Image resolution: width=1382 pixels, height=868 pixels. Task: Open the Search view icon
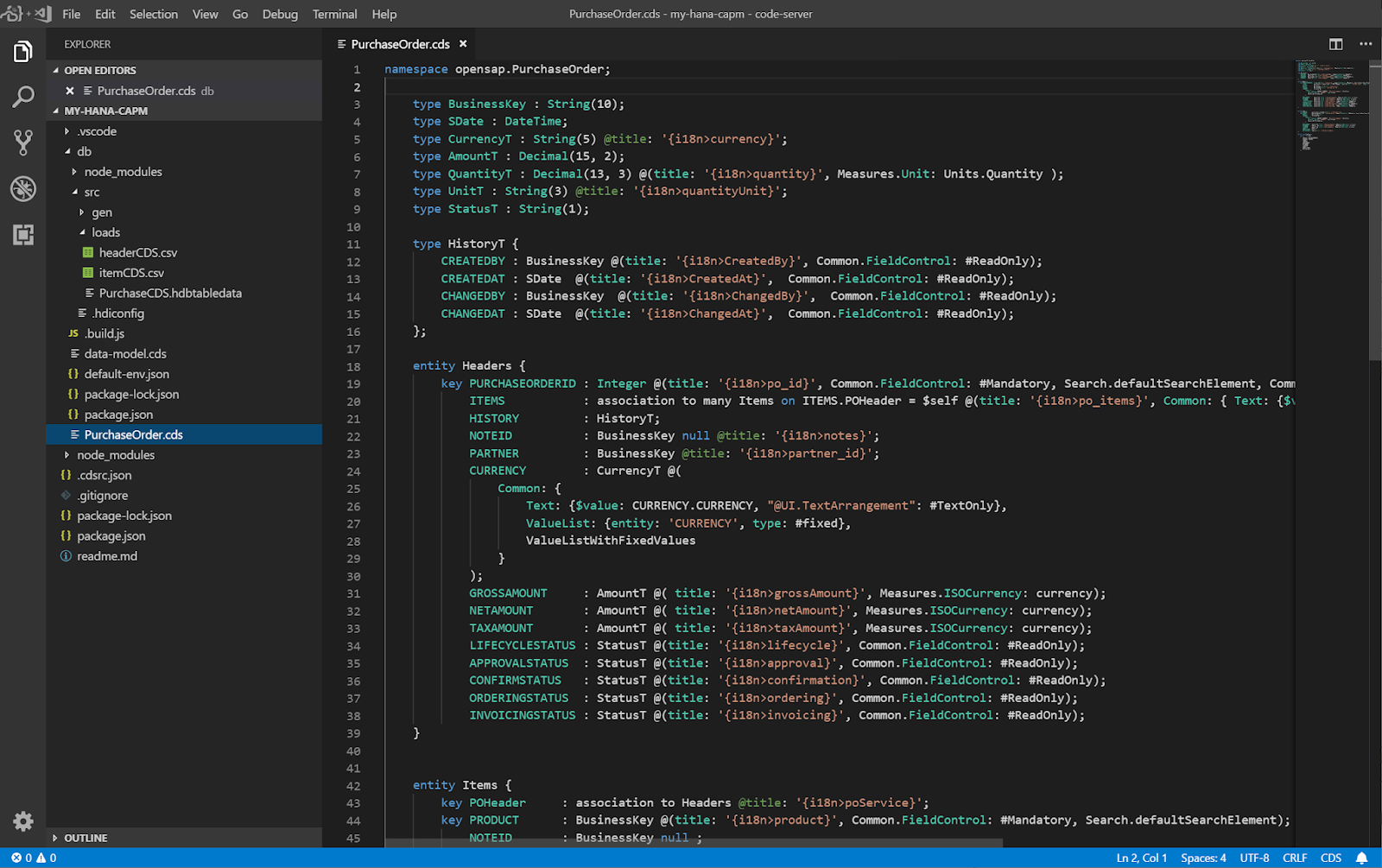pos(23,97)
